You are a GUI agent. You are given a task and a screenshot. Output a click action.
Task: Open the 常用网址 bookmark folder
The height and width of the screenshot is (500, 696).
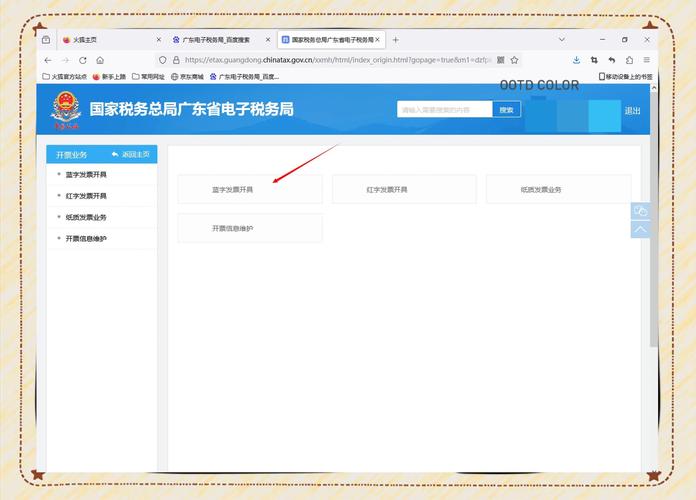148,77
